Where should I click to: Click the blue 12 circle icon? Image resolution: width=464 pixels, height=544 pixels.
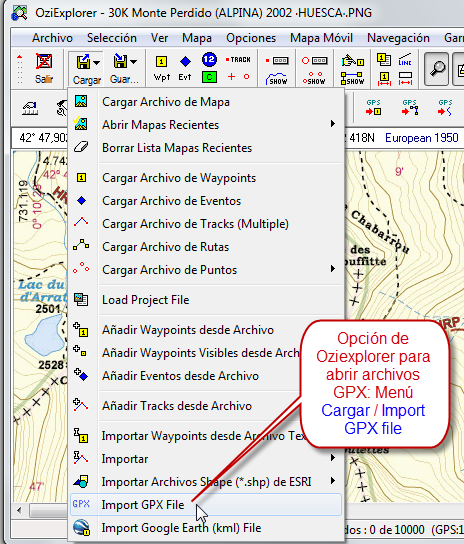(209, 60)
